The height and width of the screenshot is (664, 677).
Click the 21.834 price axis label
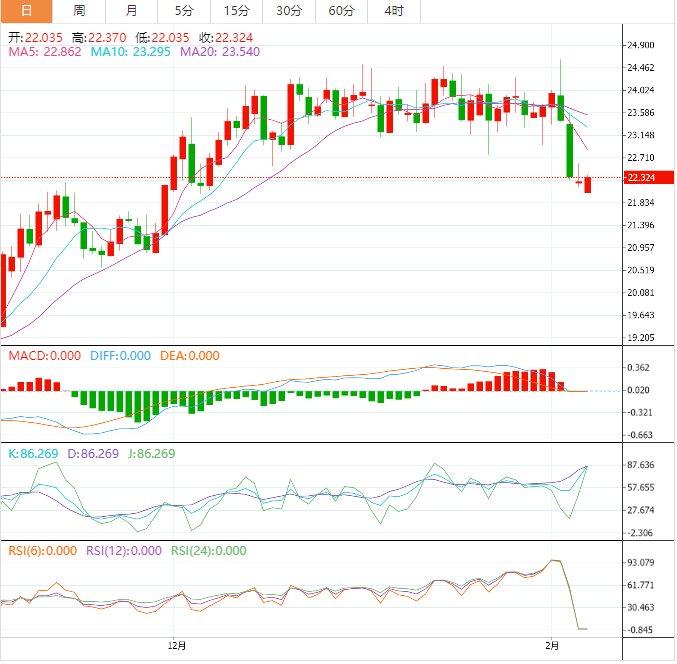(x=641, y=202)
